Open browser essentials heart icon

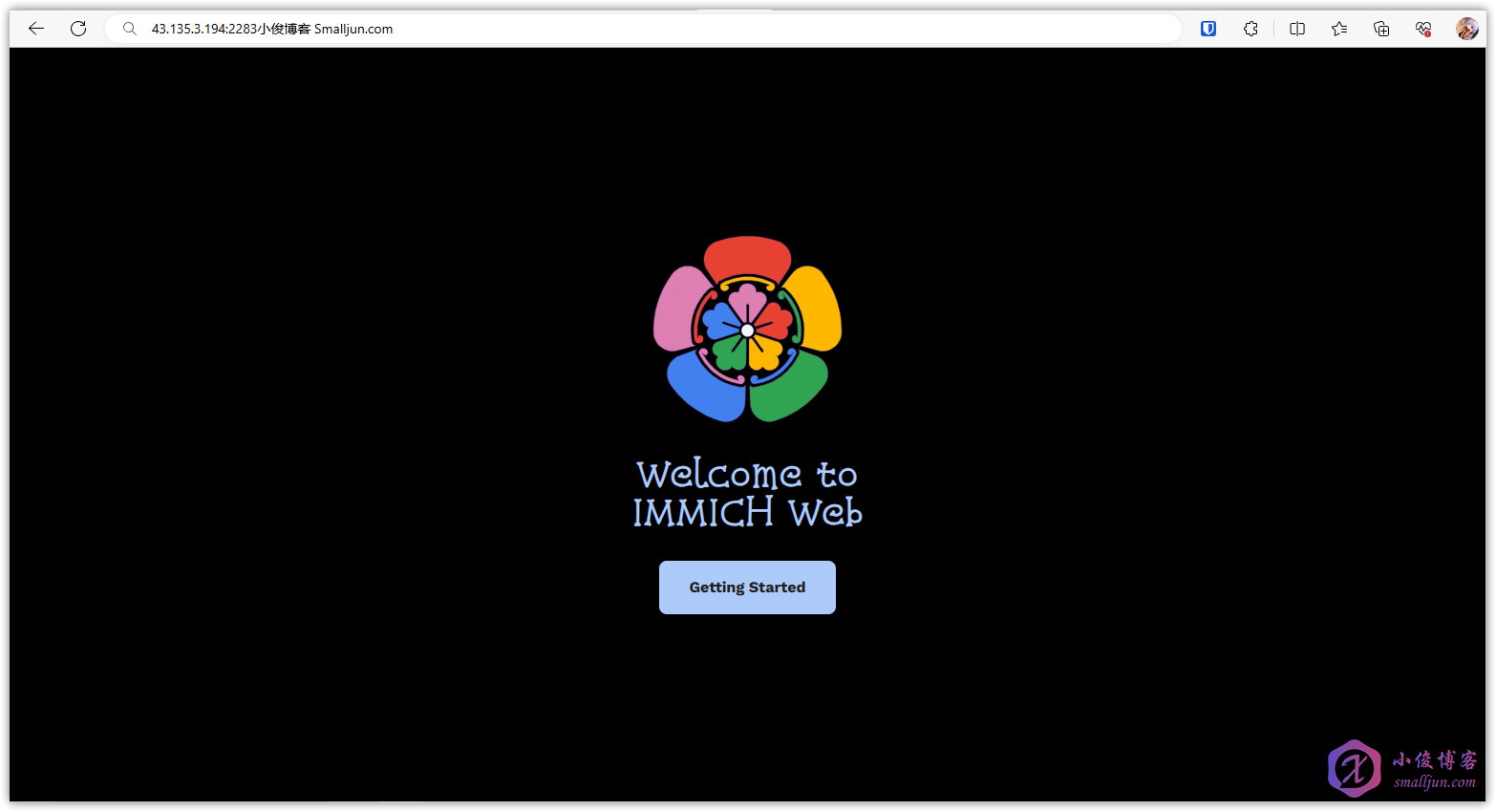pyautogui.click(x=1423, y=29)
